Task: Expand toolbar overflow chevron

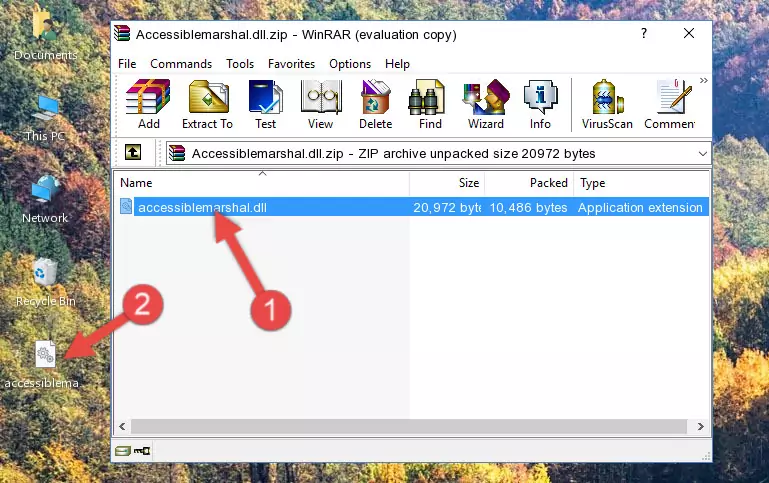Action: pyautogui.click(x=704, y=80)
